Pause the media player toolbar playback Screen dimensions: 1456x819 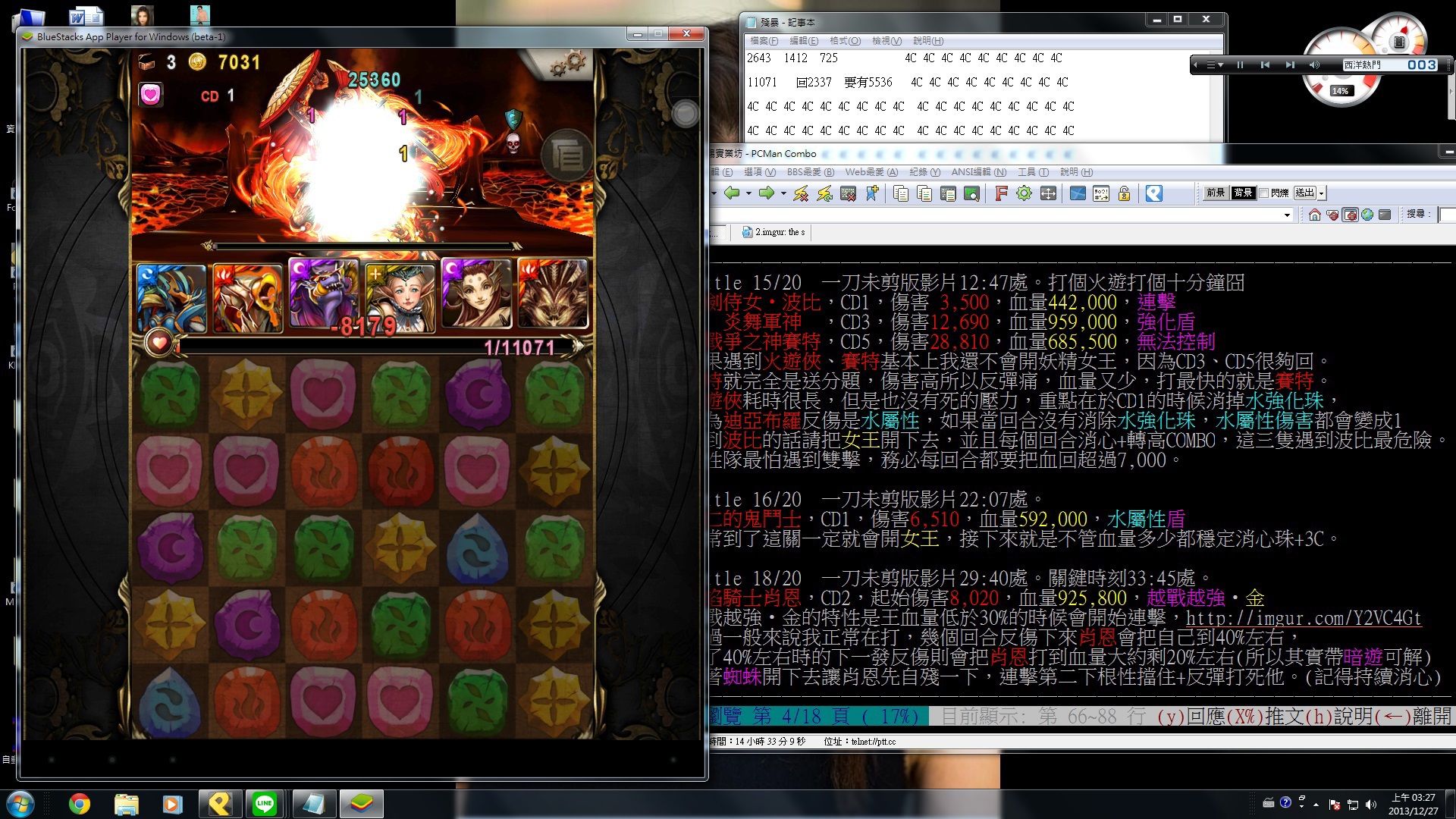point(1240,65)
